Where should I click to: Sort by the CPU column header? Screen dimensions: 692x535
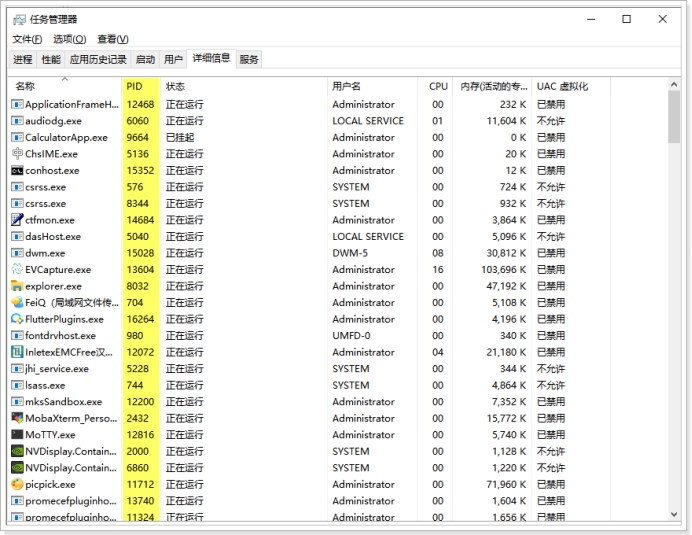435,86
